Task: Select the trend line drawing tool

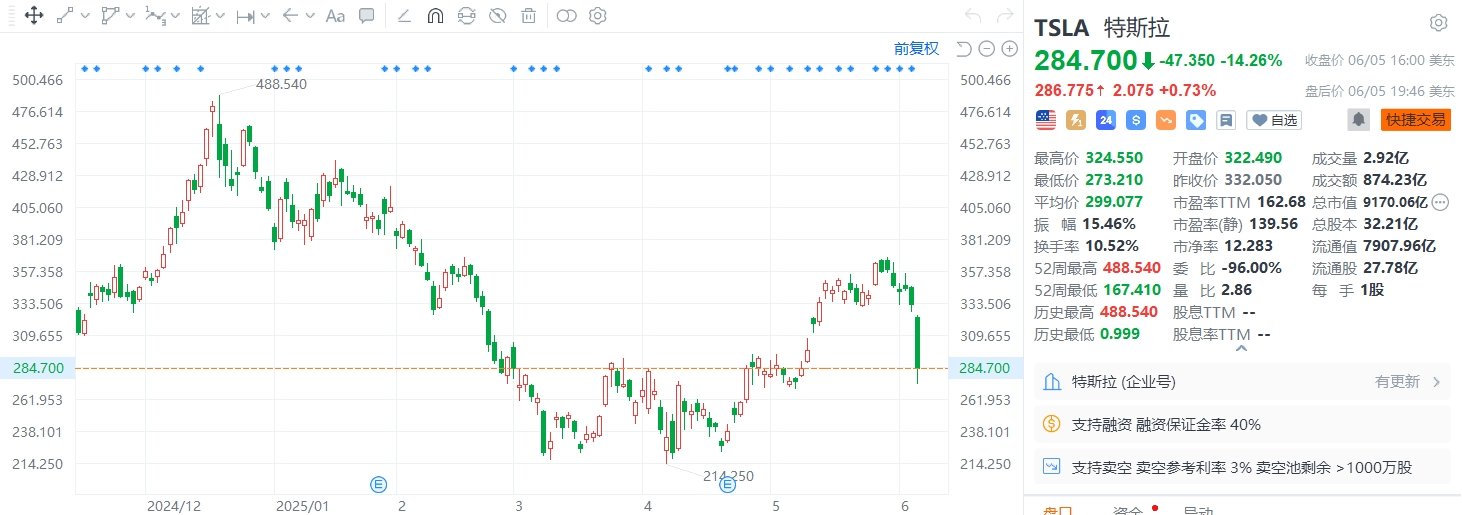Action: 65,16
